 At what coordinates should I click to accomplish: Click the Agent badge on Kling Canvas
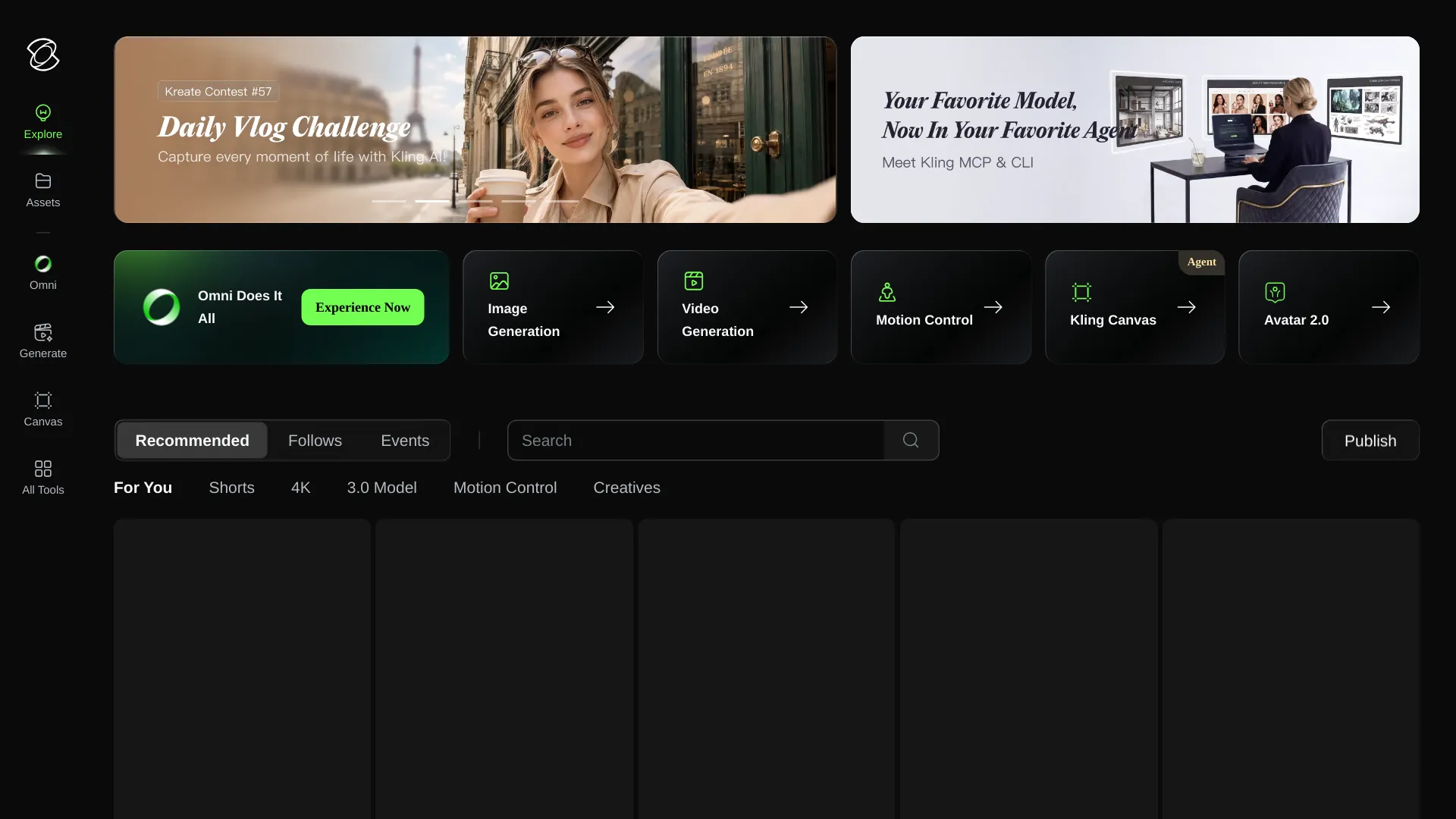pos(1201,262)
